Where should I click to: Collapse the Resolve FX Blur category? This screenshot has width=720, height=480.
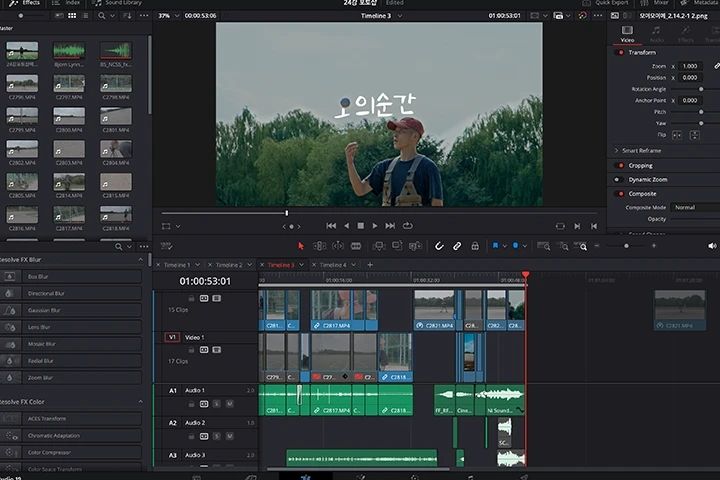141,260
